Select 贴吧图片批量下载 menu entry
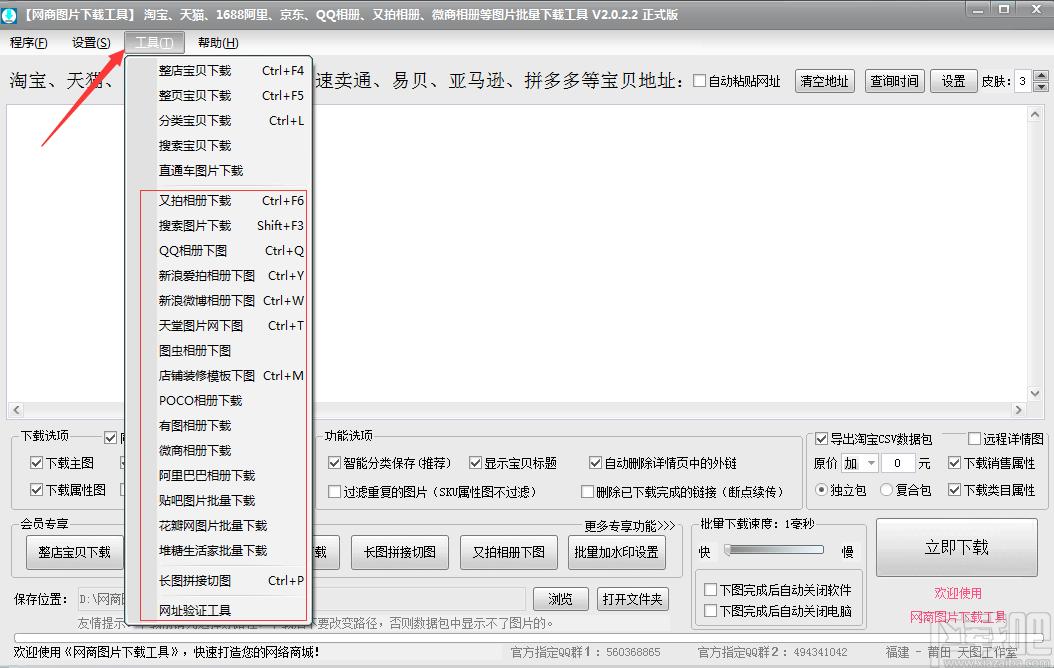This screenshot has height=668, width=1054. tap(219, 500)
